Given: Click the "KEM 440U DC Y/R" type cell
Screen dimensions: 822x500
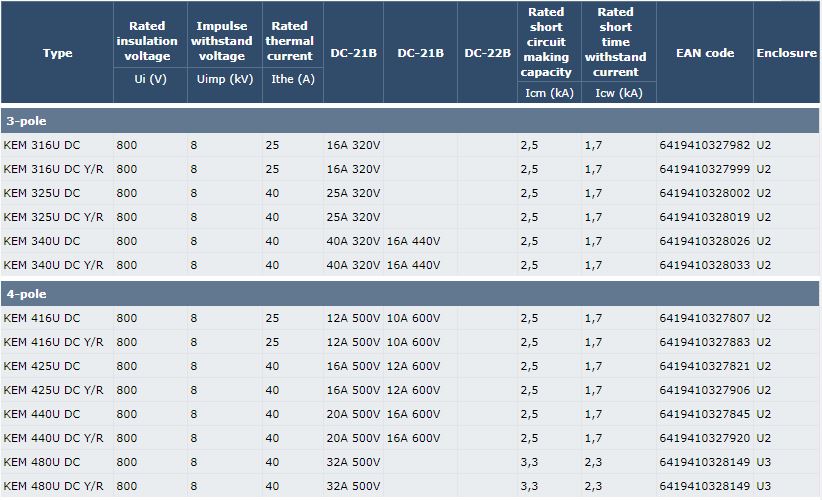Looking at the screenshot, I should point(53,438).
